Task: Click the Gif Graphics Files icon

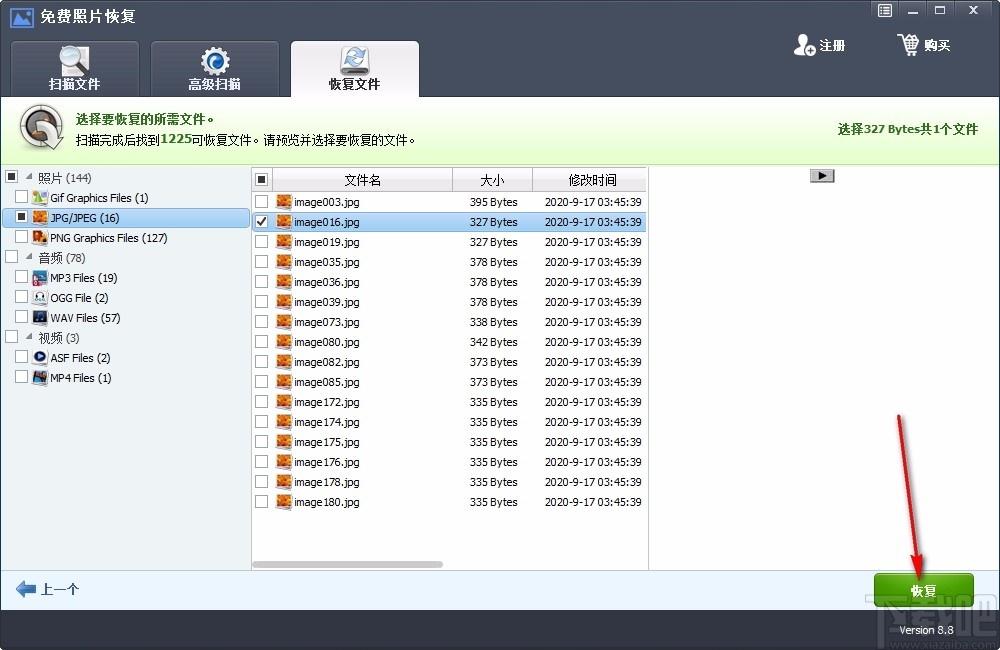Action: tap(40, 197)
